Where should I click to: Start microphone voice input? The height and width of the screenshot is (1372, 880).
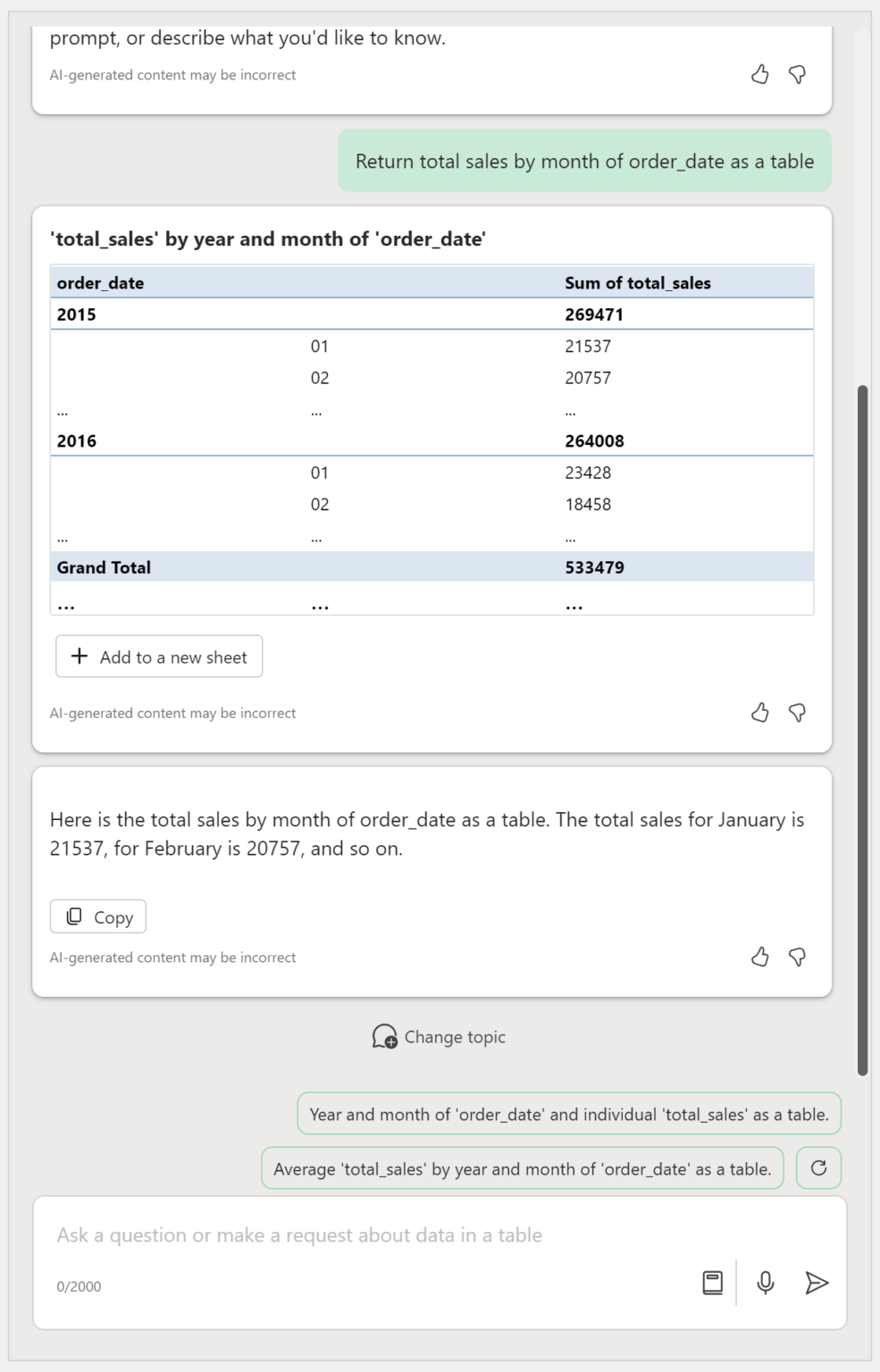(766, 1283)
